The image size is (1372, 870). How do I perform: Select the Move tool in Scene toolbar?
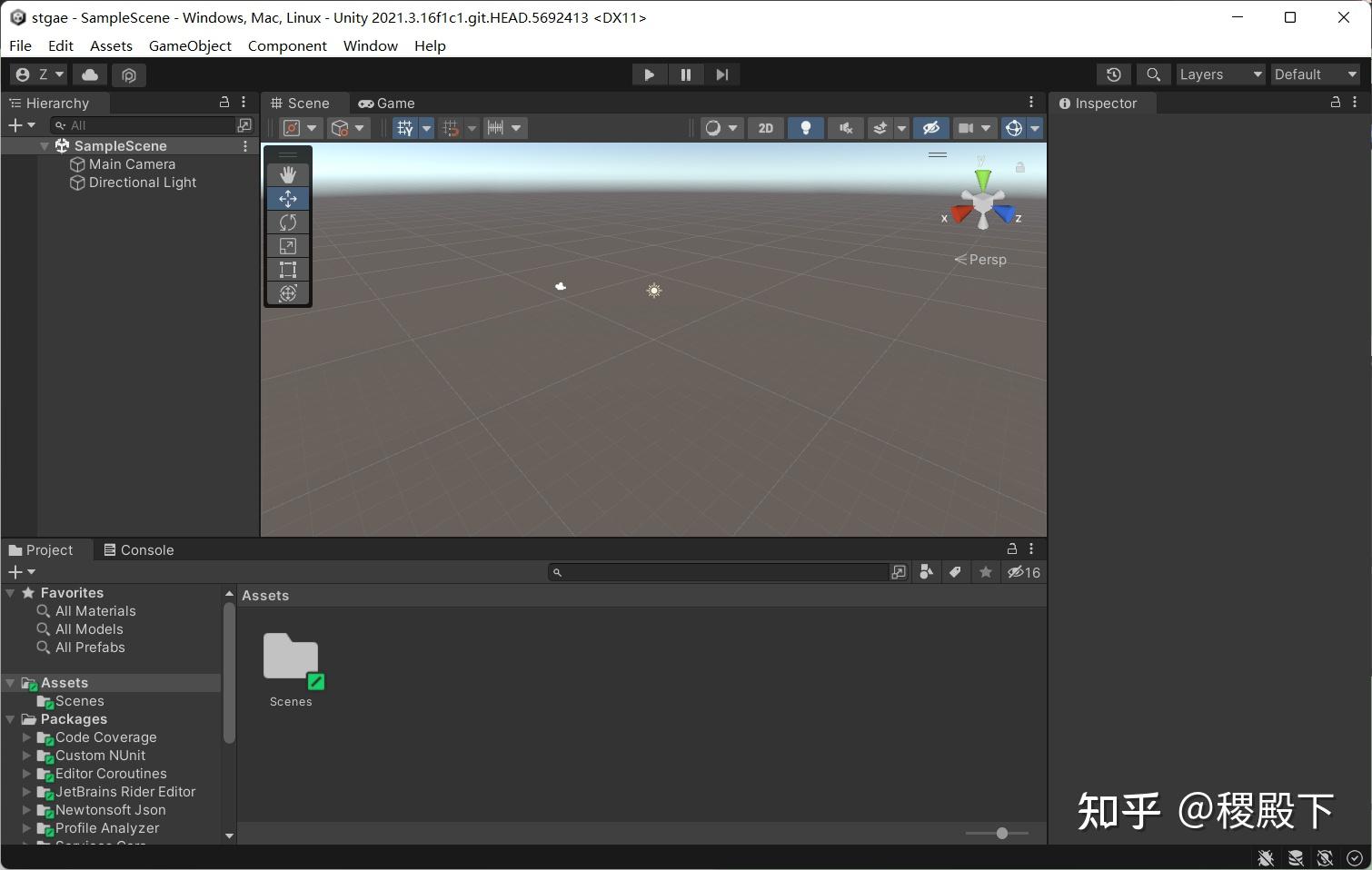288,198
